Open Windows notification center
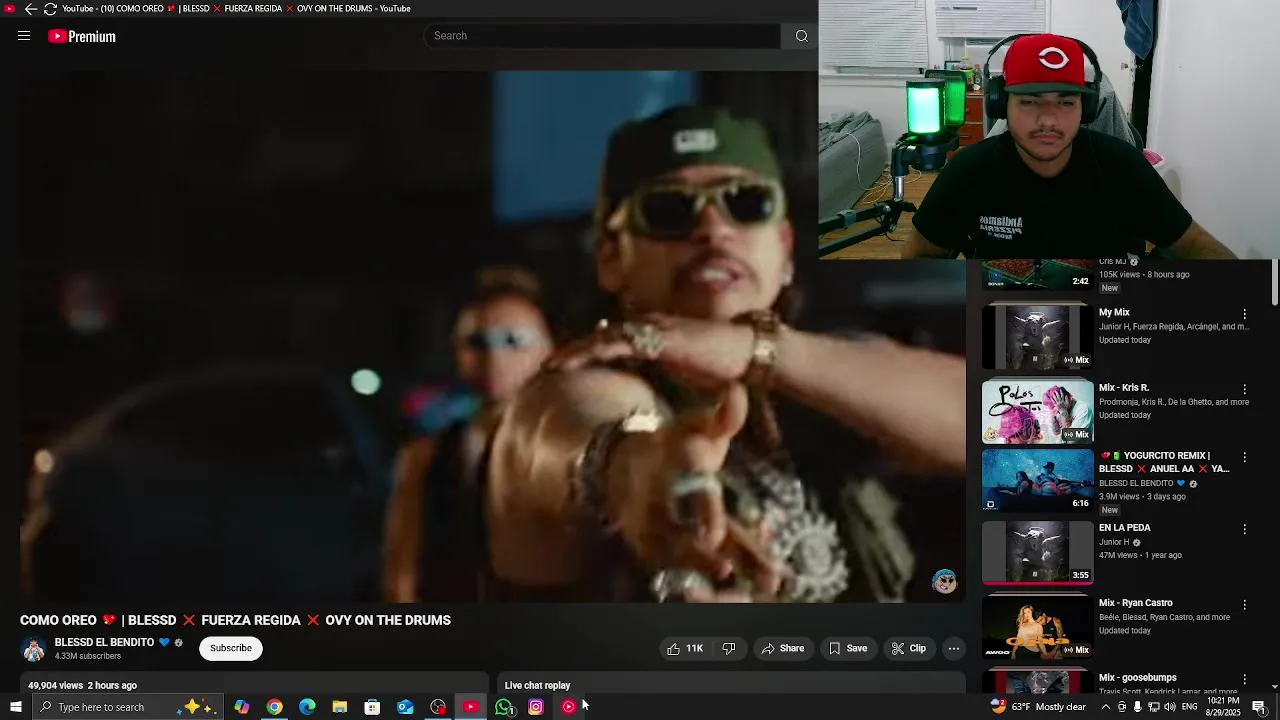Screen dimensions: 1280x720 [1259, 707]
